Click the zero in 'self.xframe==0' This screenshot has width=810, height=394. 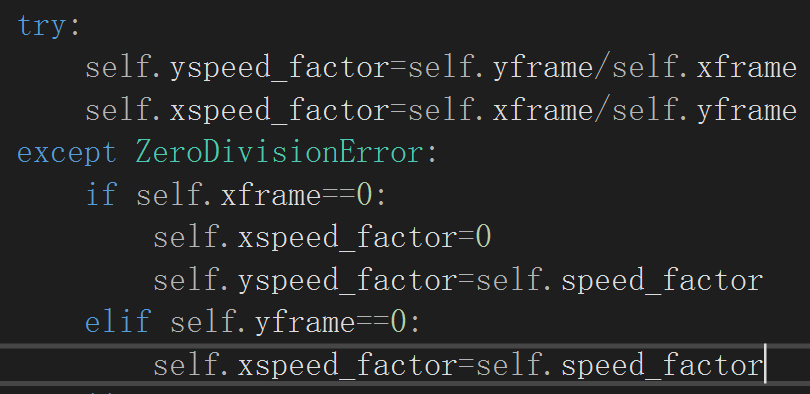pos(364,195)
